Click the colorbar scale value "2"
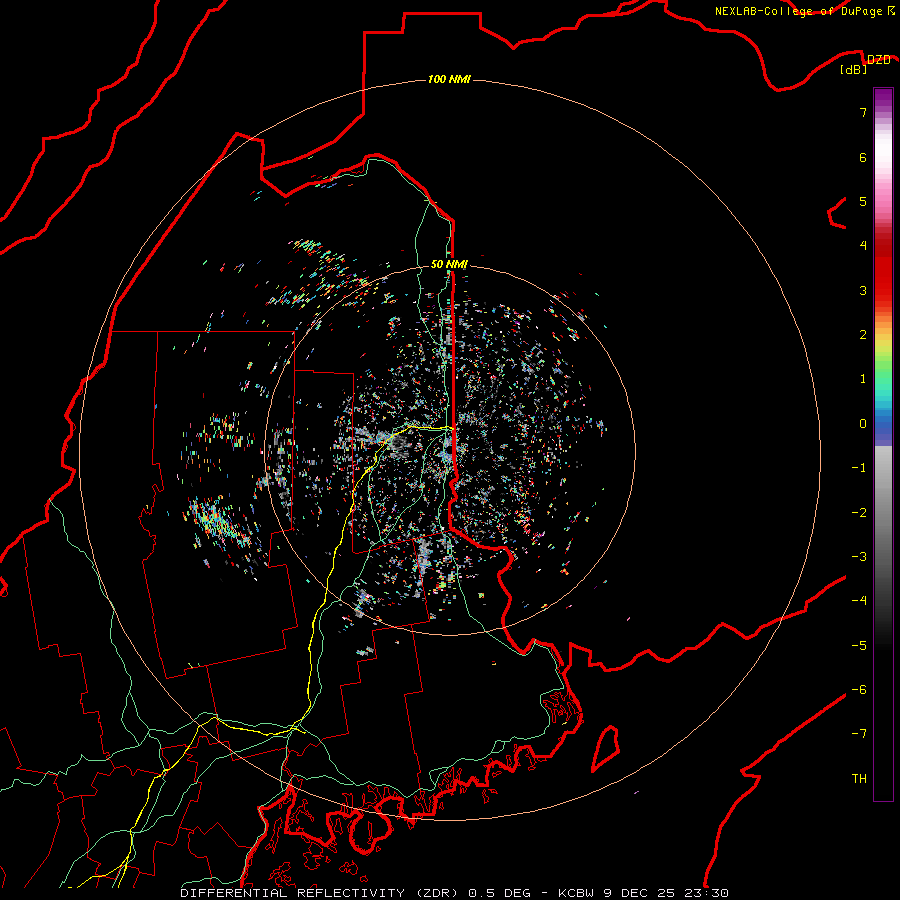This screenshot has height=900, width=900. 863,335
